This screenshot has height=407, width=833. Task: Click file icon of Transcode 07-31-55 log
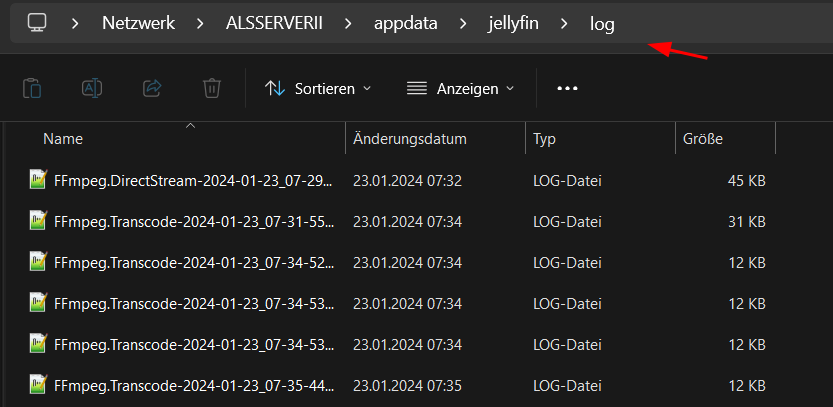[x=38, y=220]
